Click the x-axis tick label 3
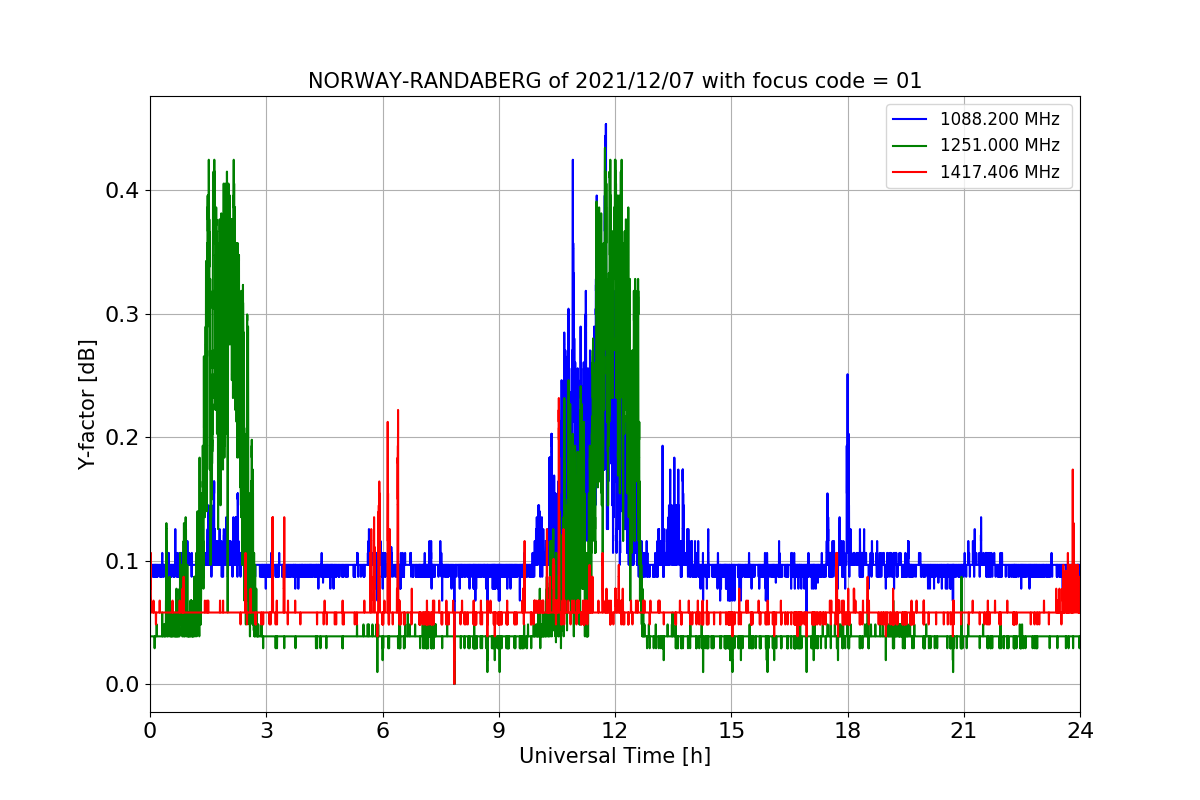 point(266,730)
